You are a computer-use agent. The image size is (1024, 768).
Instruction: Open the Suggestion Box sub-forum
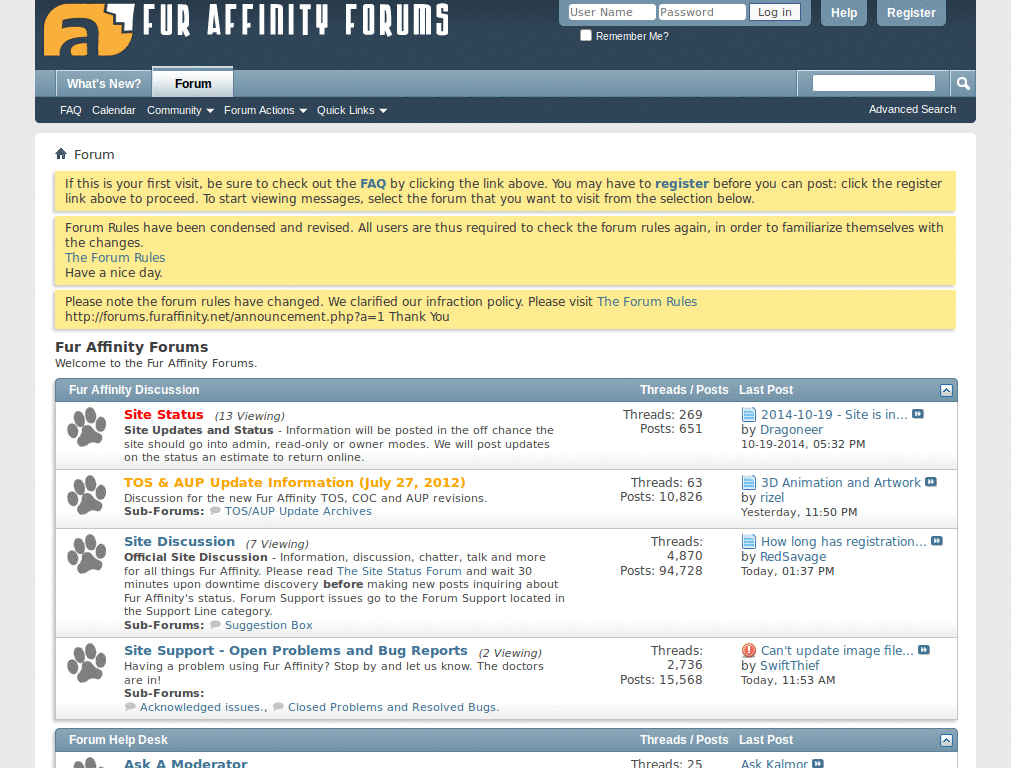click(268, 625)
